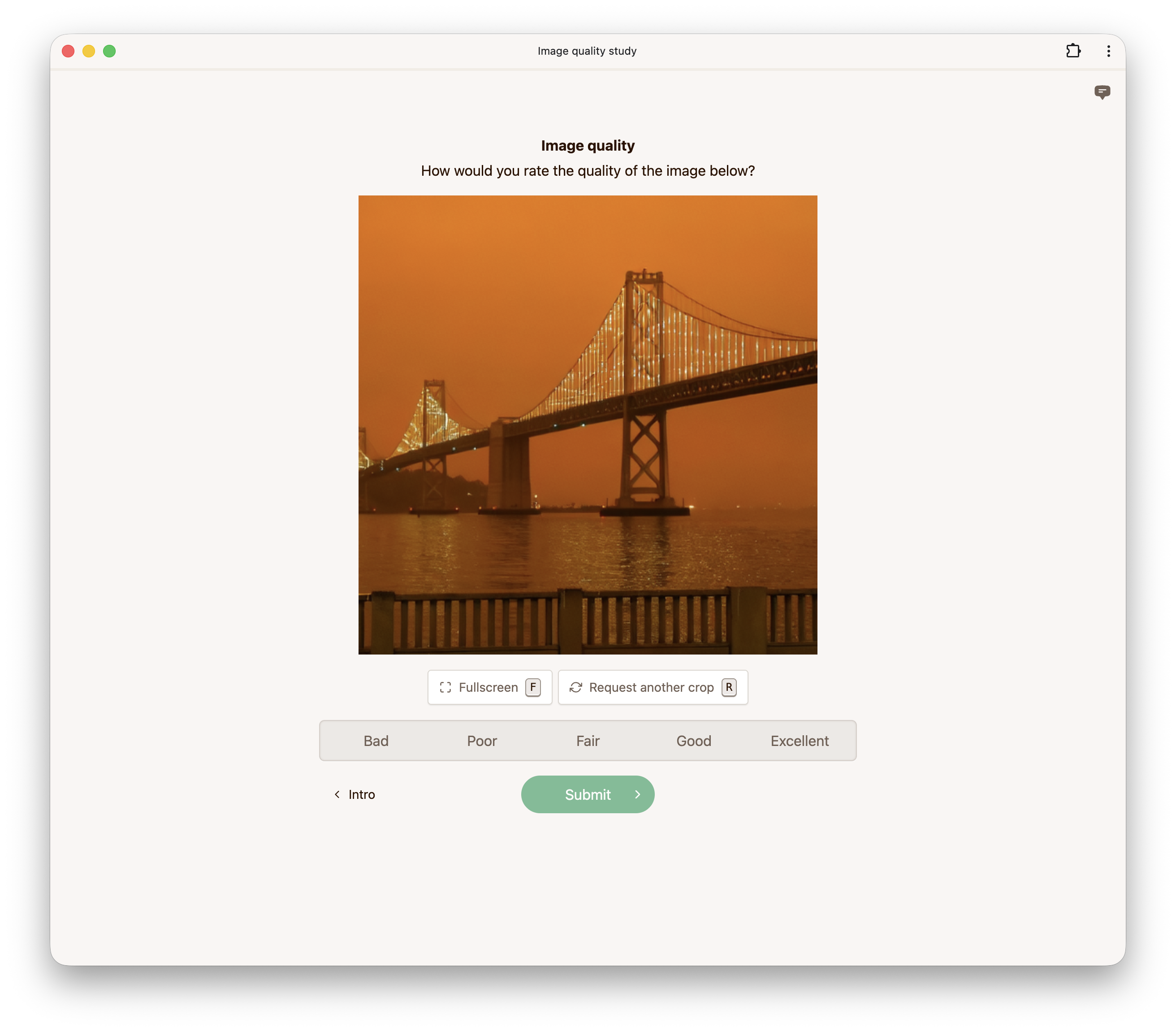Click the F keyboard shortcut badge
Viewport: 1176px width, 1032px height.
(533, 687)
